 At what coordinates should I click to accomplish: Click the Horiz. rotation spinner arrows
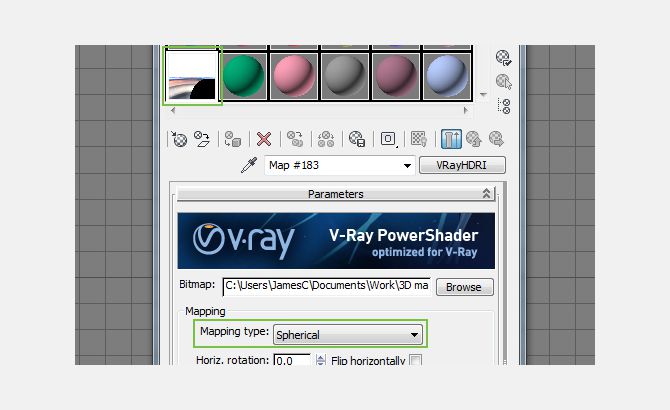pos(320,360)
